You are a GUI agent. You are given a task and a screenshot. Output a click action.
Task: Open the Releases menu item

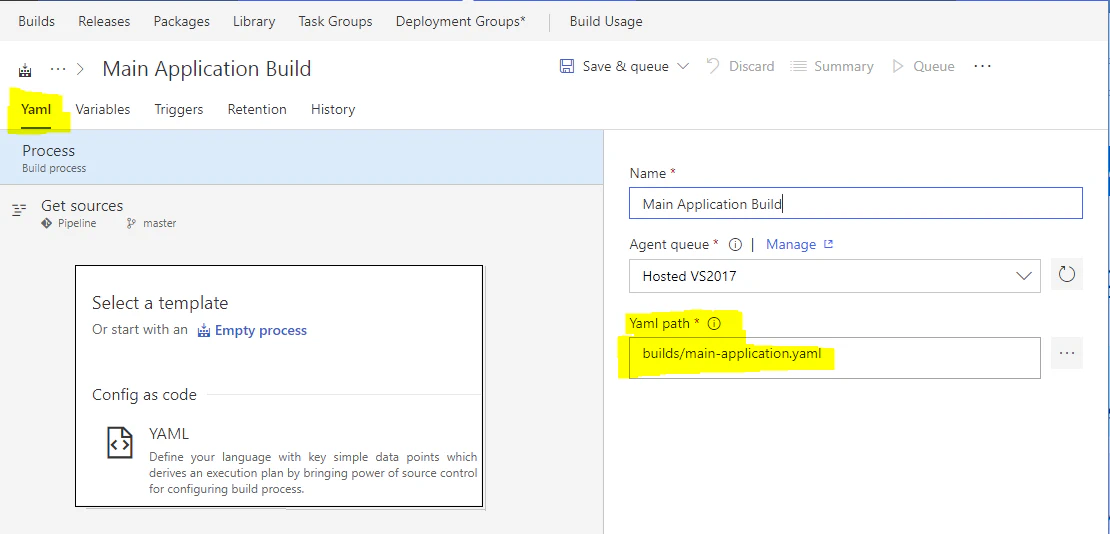(x=104, y=21)
